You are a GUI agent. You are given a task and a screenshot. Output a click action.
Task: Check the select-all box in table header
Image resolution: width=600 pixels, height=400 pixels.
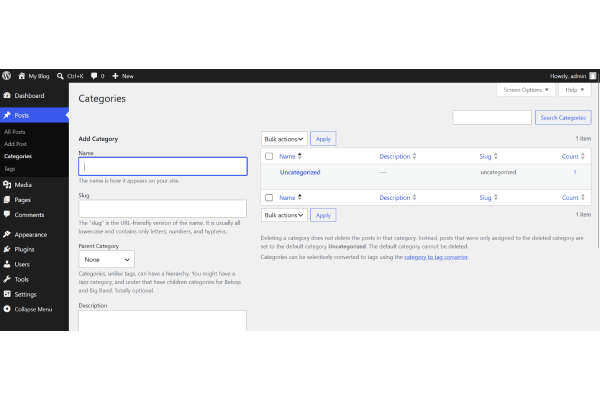click(x=269, y=156)
